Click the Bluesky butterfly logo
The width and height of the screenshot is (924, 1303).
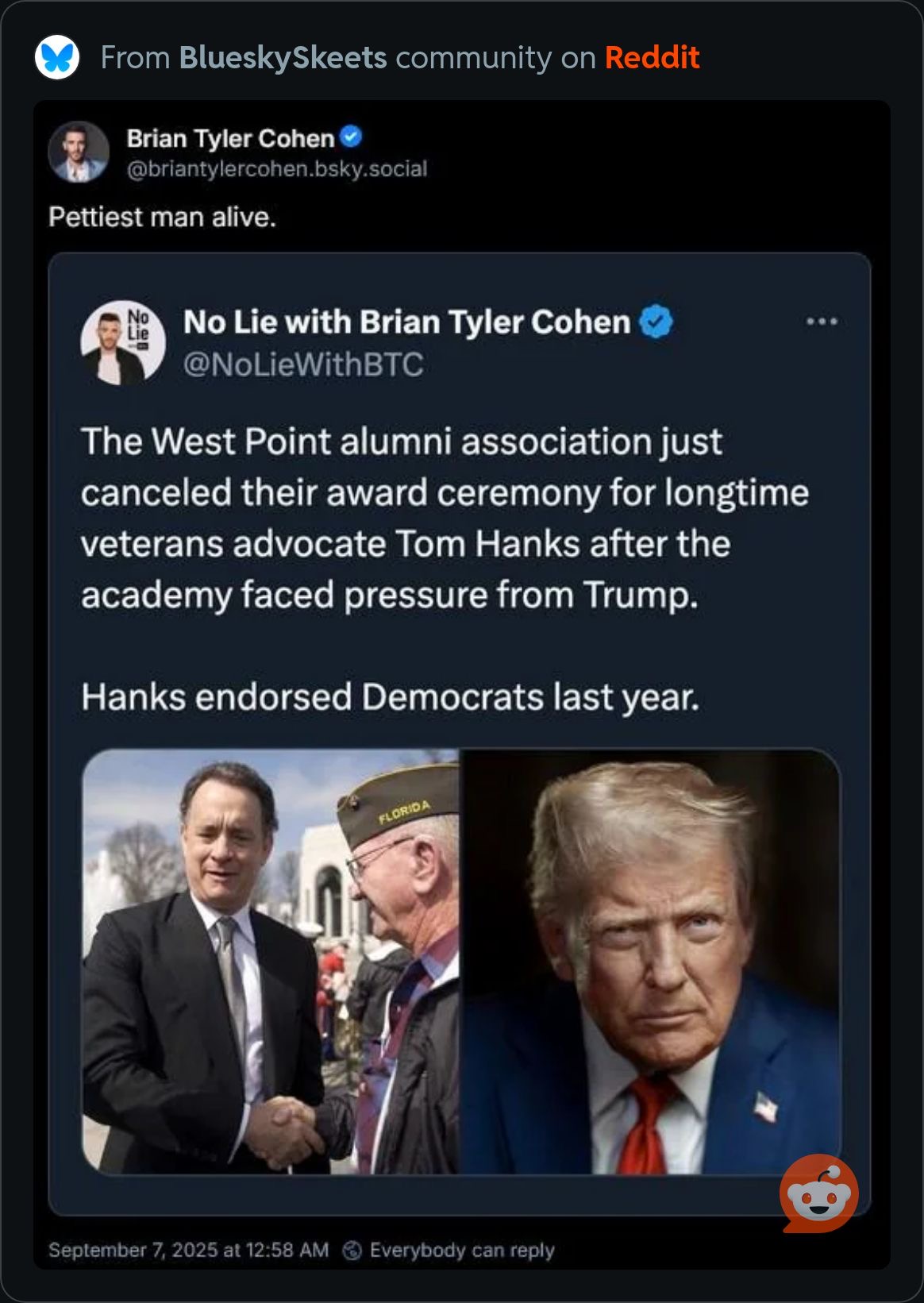(x=57, y=57)
